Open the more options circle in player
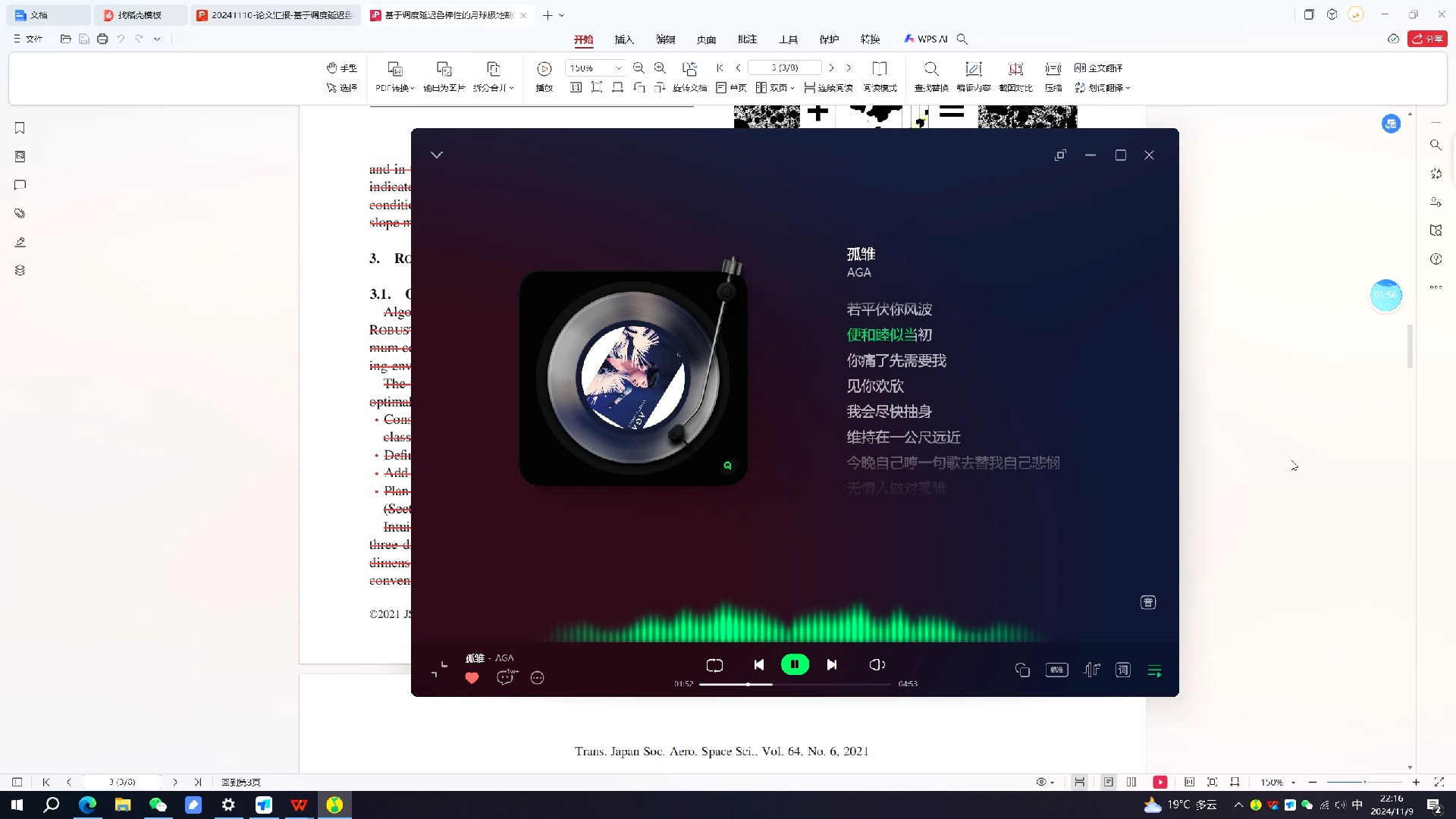The height and width of the screenshot is (819, 1456). point(538,678)
